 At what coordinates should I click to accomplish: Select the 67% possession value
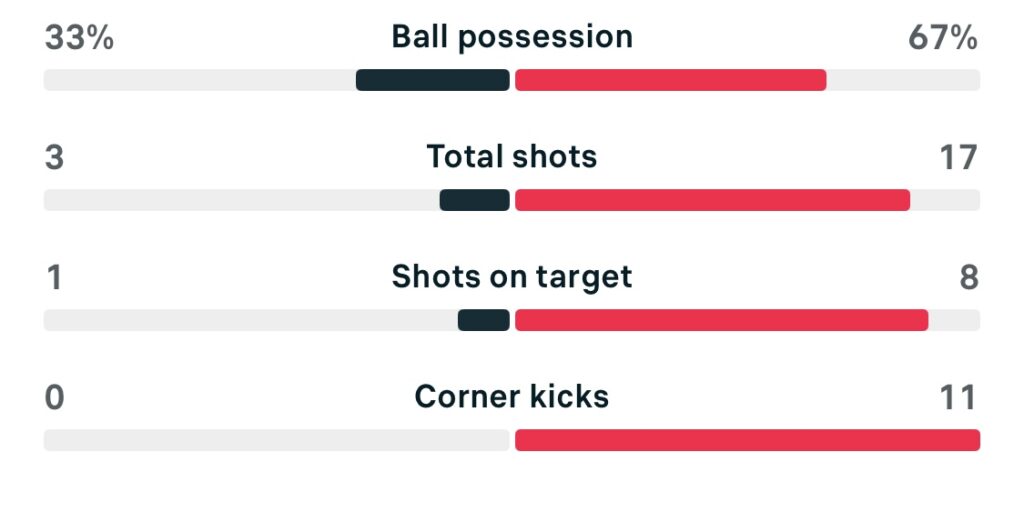[943, 38]
